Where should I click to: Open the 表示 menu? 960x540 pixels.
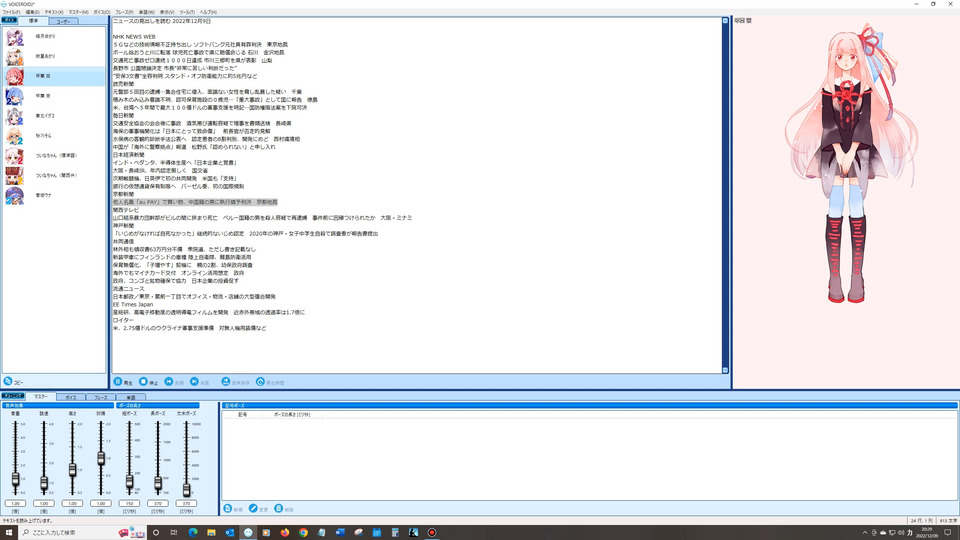click(167, 12)
